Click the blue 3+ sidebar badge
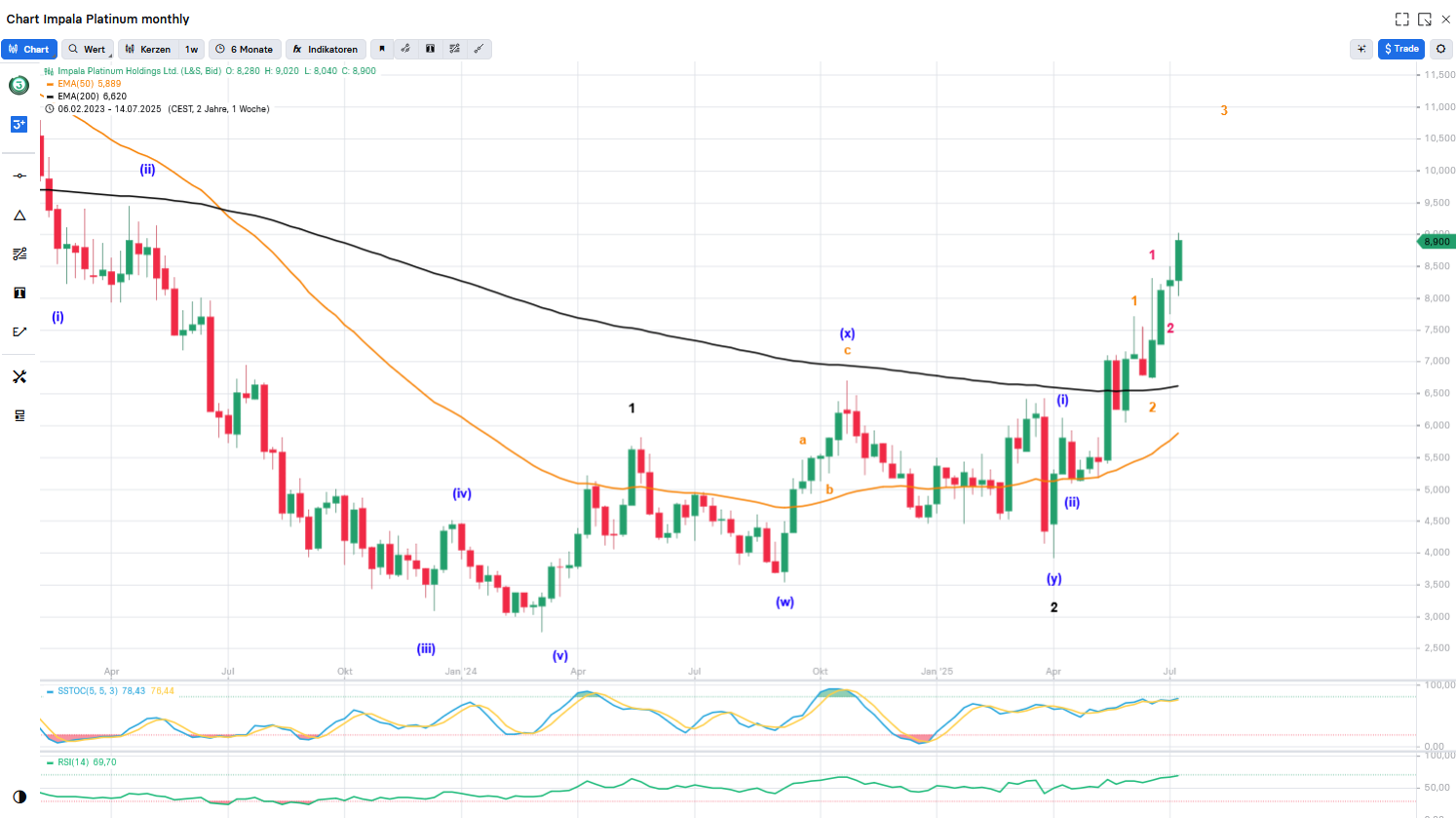The image size is (1456, 818). pyautogui.click(x=19, y=124)
